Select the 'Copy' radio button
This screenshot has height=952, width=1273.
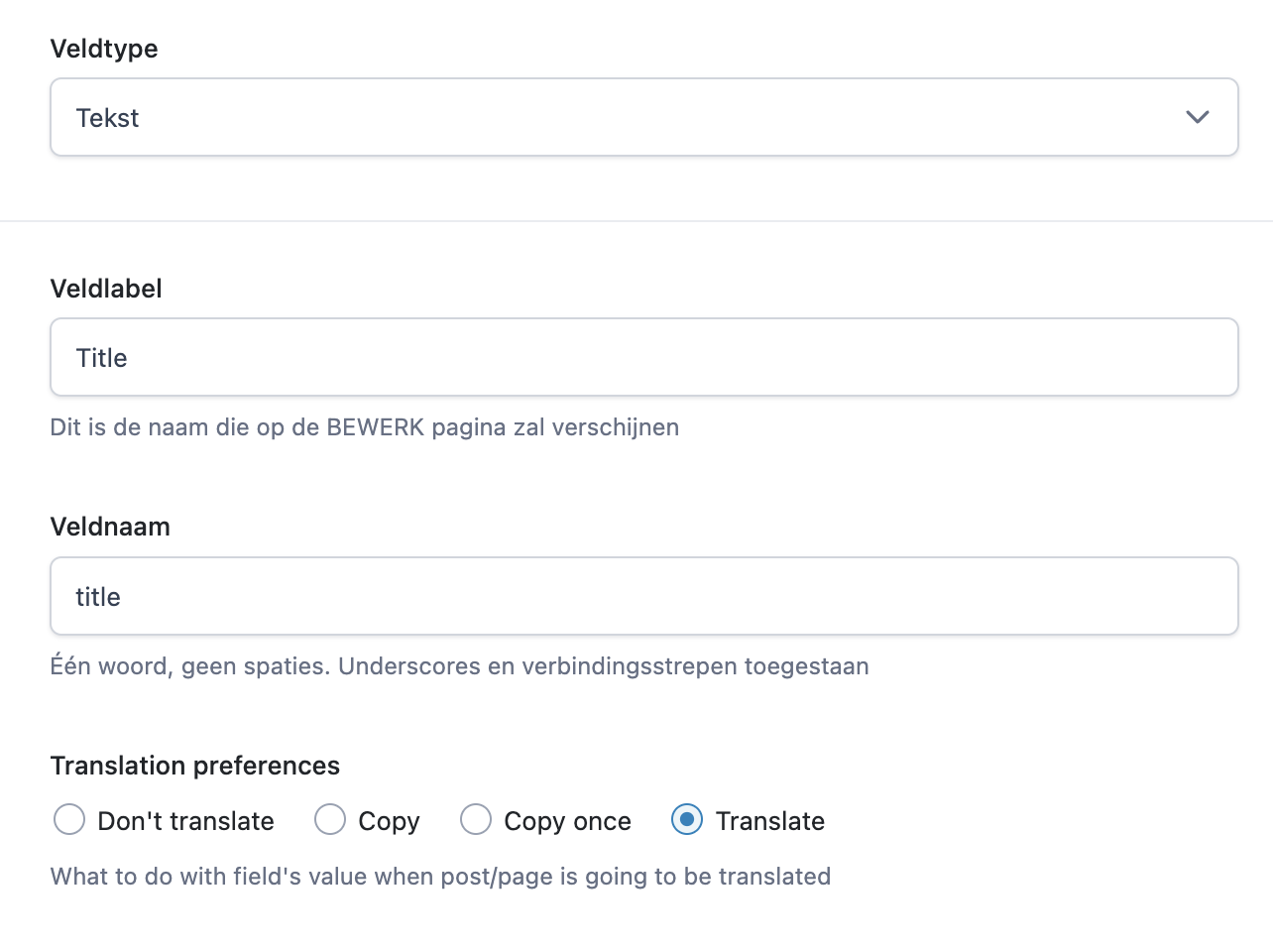[x=330, y=820]
